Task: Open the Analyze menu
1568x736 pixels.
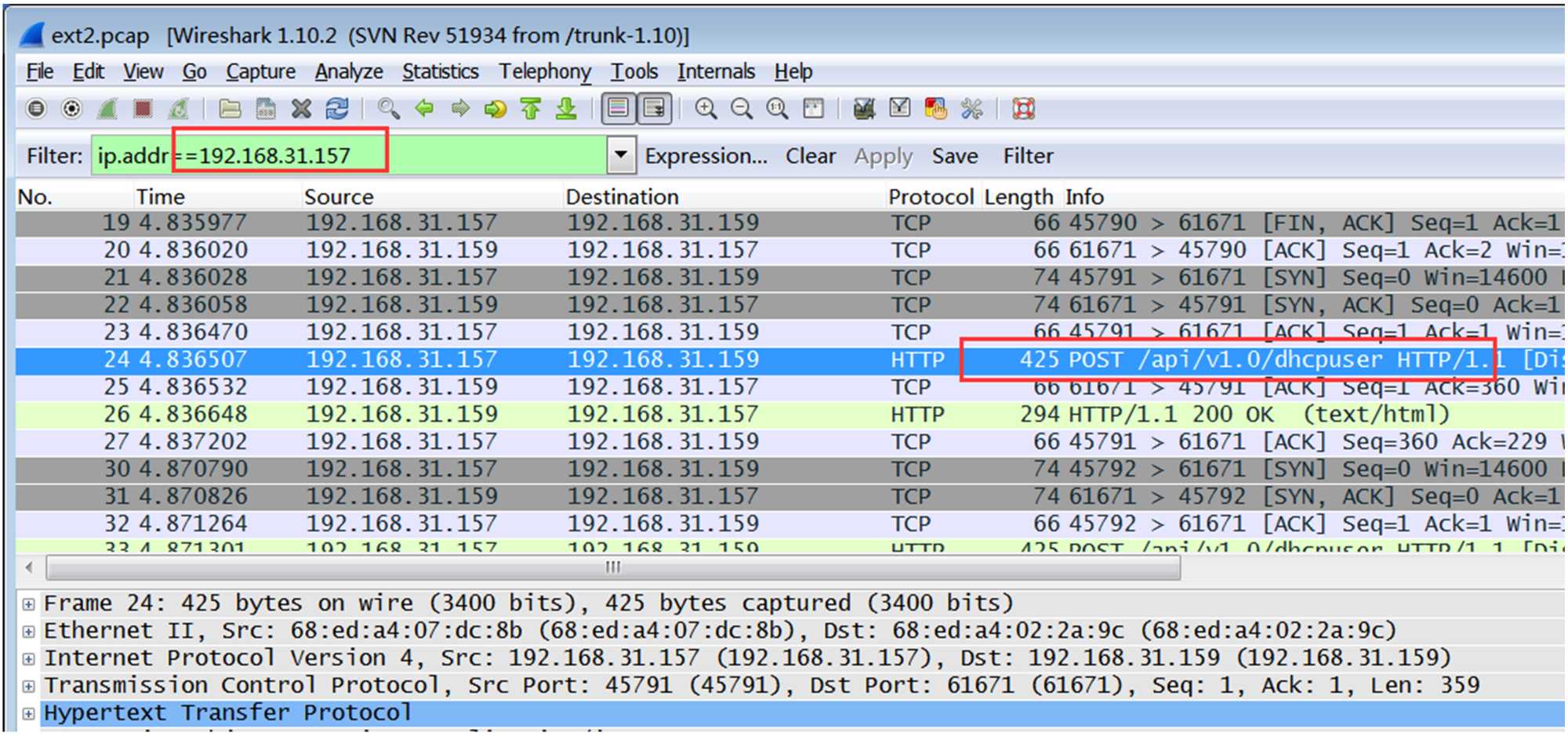Action: [349, 71]
